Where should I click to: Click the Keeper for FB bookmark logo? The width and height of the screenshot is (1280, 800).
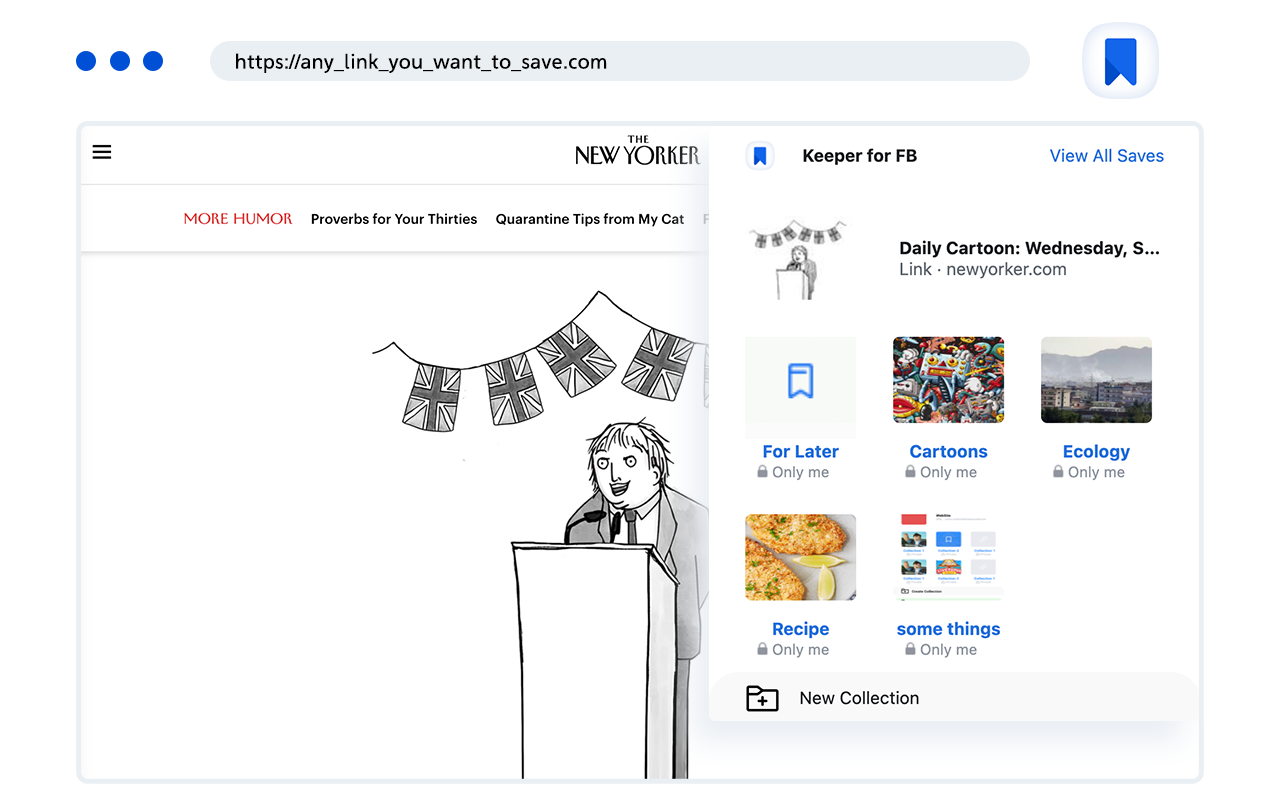click(760, 156)
